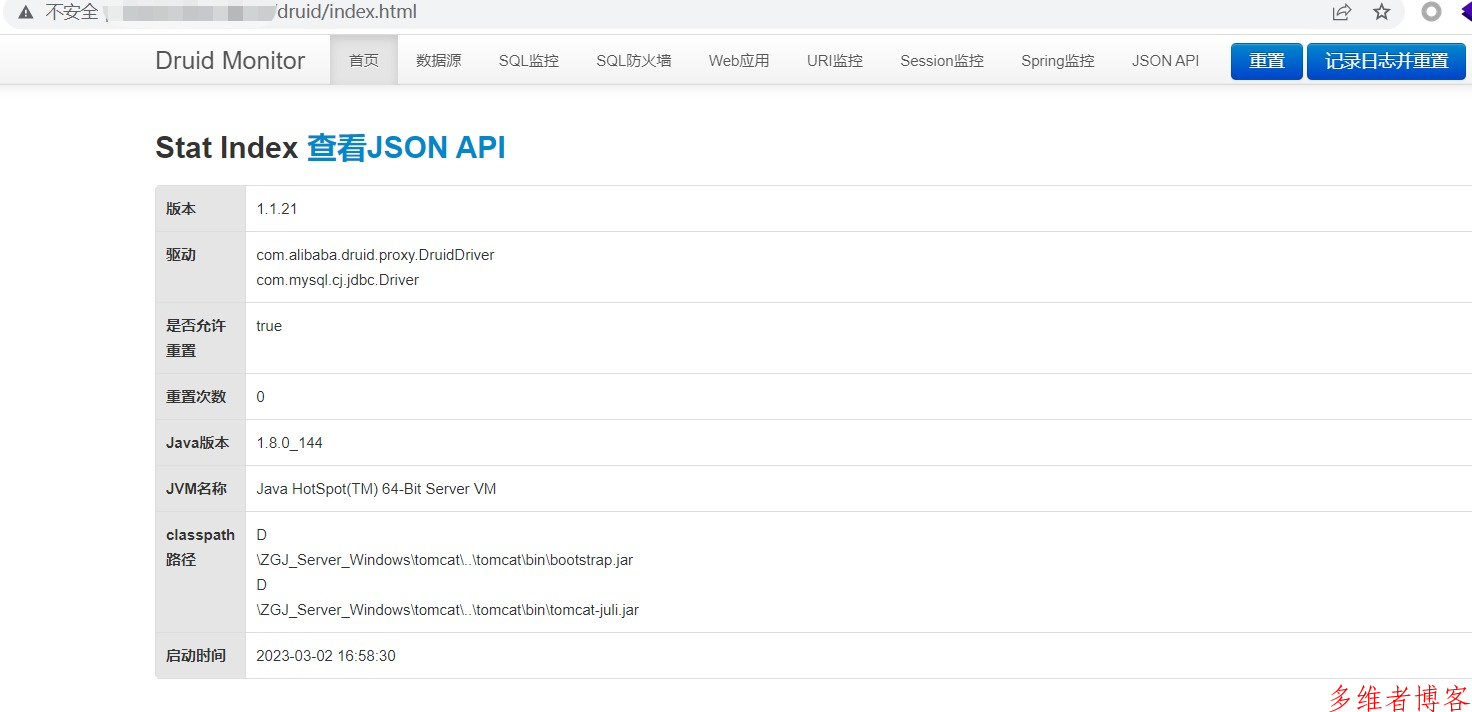Viewport: 1472px width, 712px height.
Task: Click the 是否允许重置 row label
Action: [196, 338]
